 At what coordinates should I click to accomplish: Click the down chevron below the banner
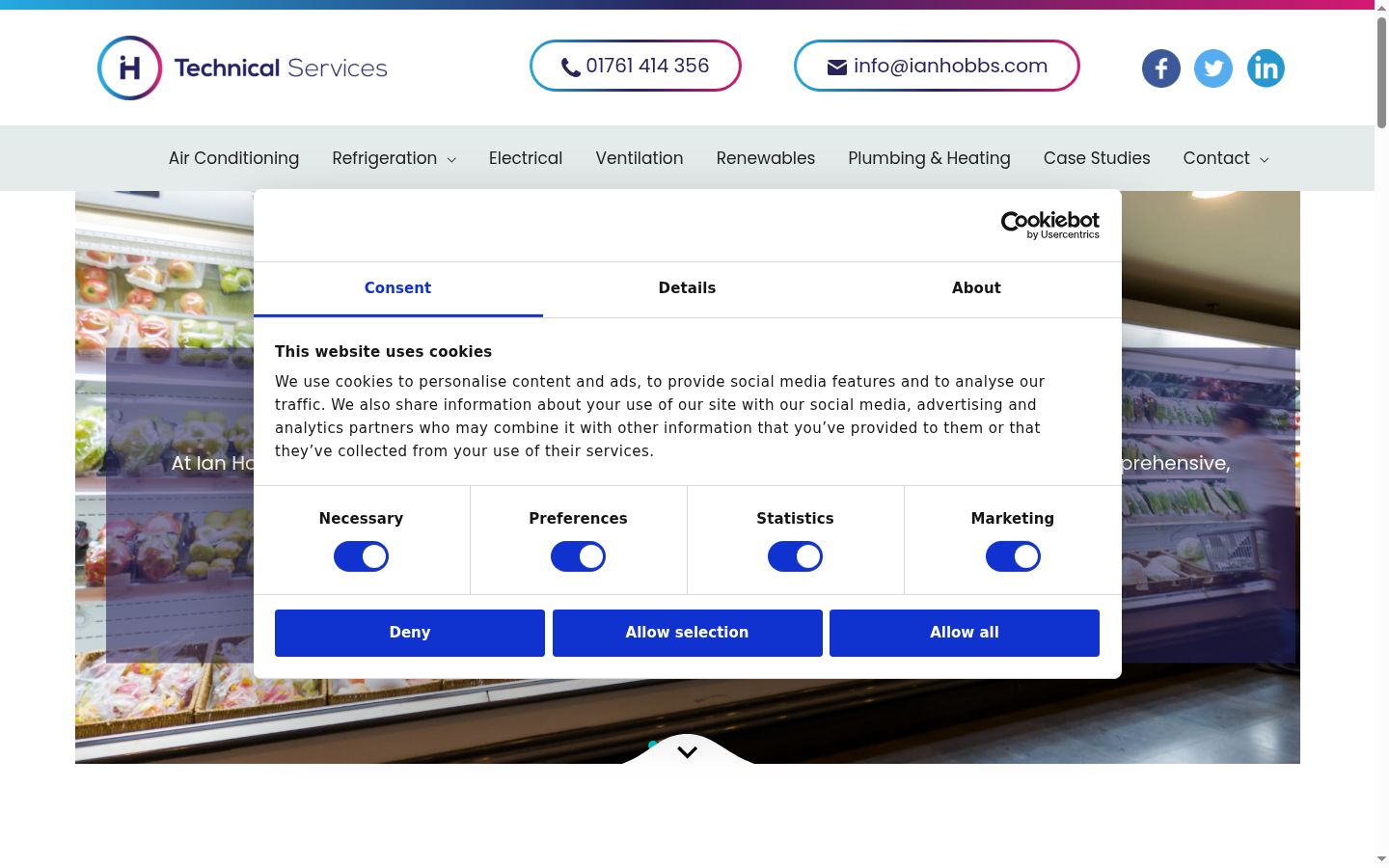pos(687,752)
